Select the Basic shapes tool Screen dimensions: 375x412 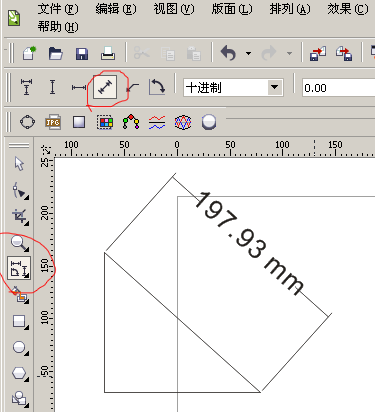pyautogui.click(x=19, y=399)
